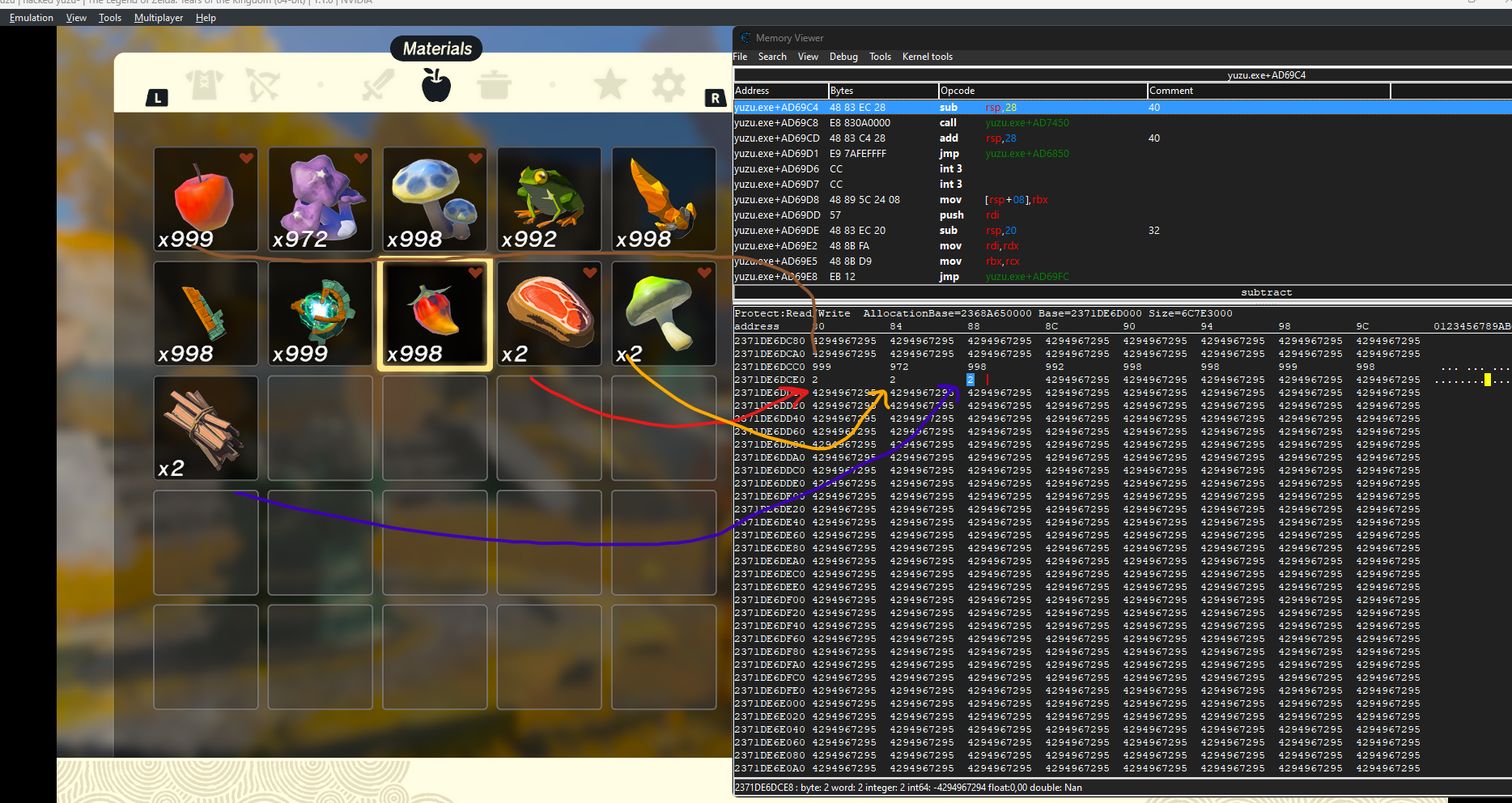Click the Bytes column header

[x=883, y=91]
